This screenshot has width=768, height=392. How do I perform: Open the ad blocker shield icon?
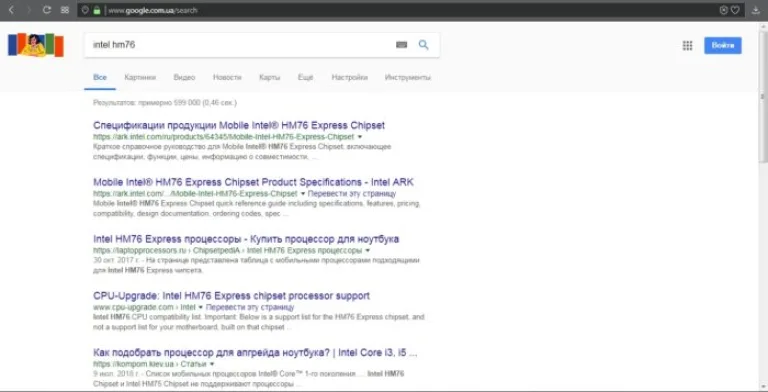coord(723,10)
